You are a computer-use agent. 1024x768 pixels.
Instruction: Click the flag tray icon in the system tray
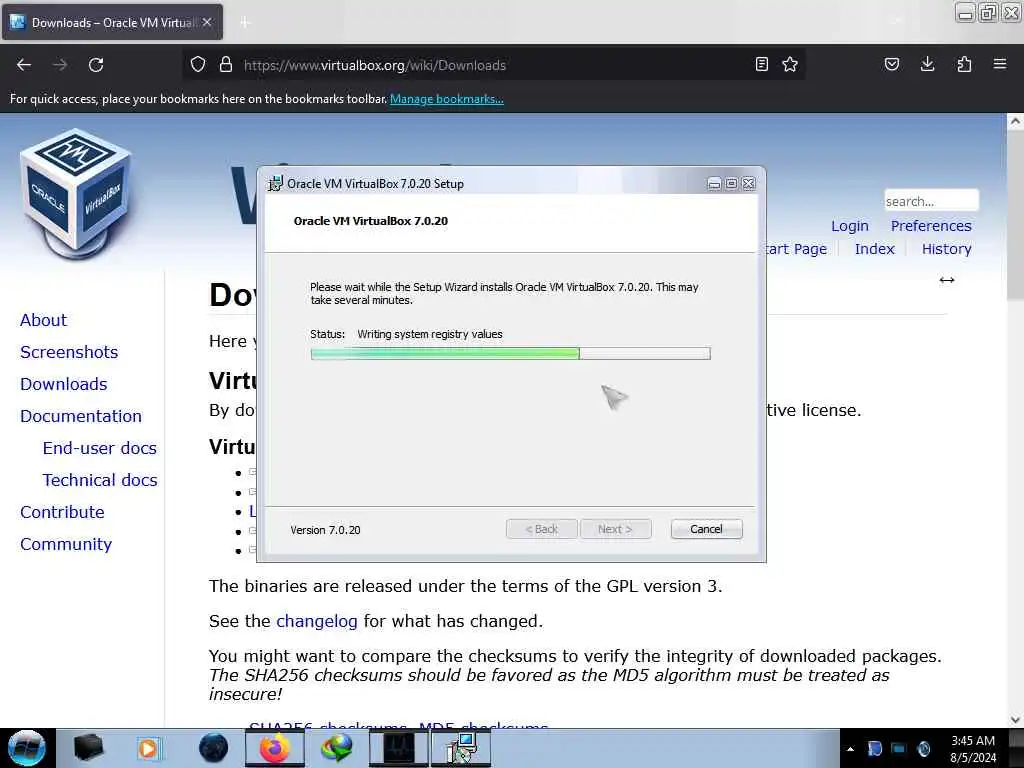tap(875, 748)
